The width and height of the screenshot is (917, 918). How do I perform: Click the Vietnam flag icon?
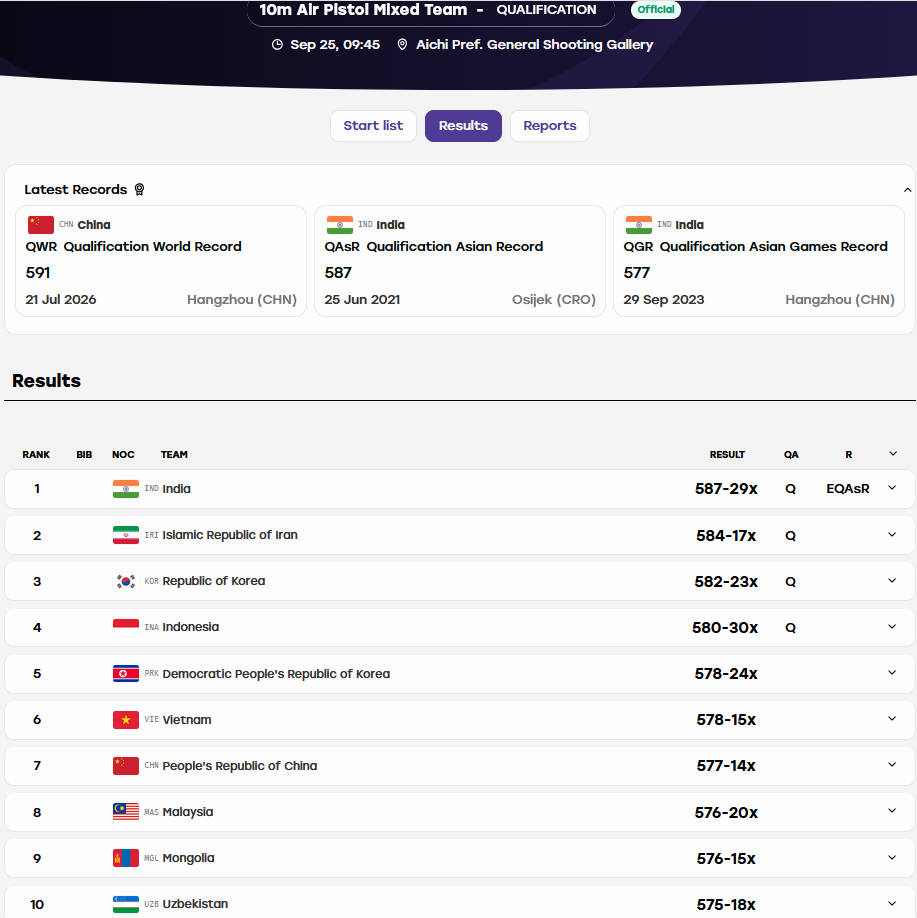[x=126, y=720]
